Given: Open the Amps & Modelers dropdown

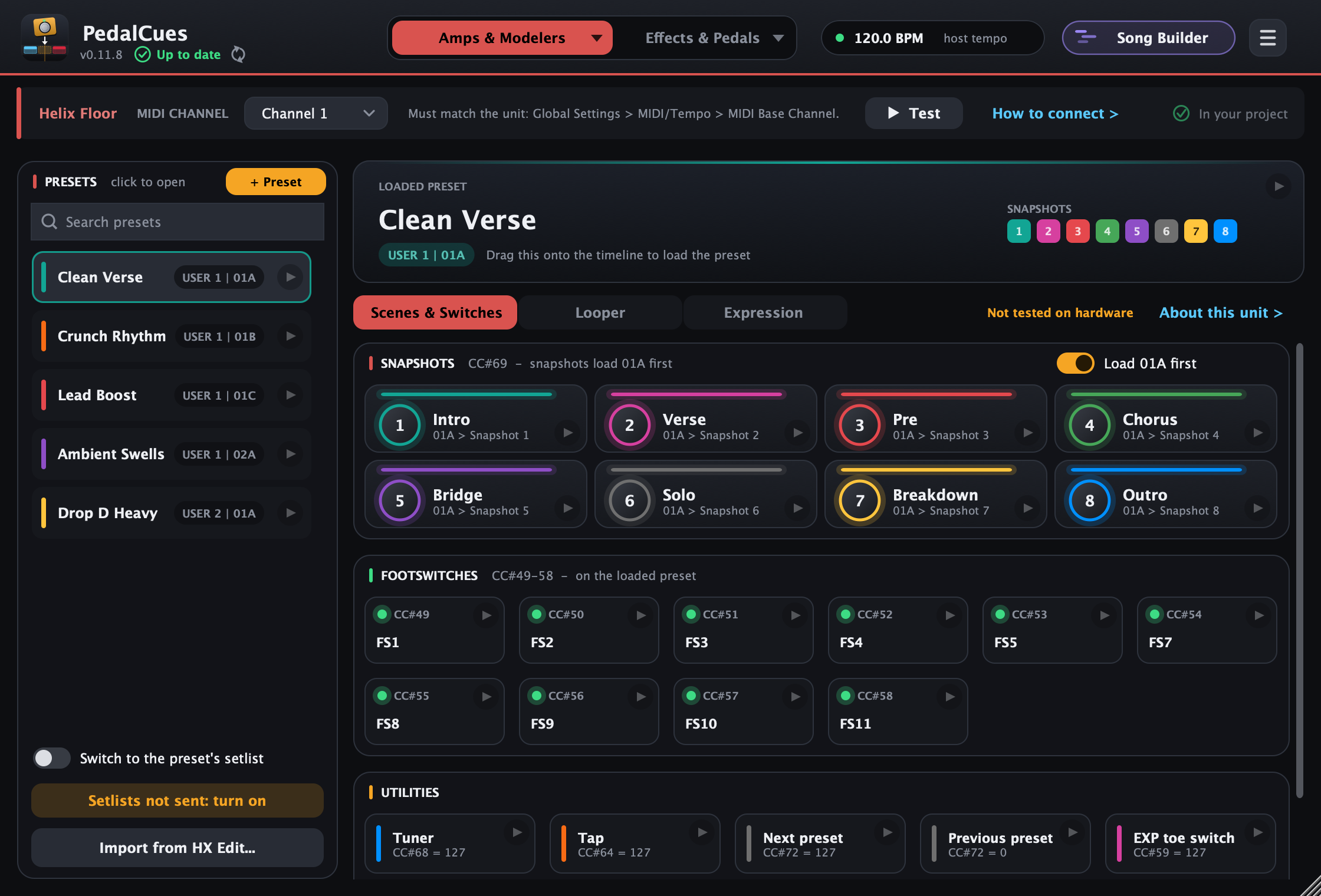Looking at the screenshot, I should click(x=502, y=38).
